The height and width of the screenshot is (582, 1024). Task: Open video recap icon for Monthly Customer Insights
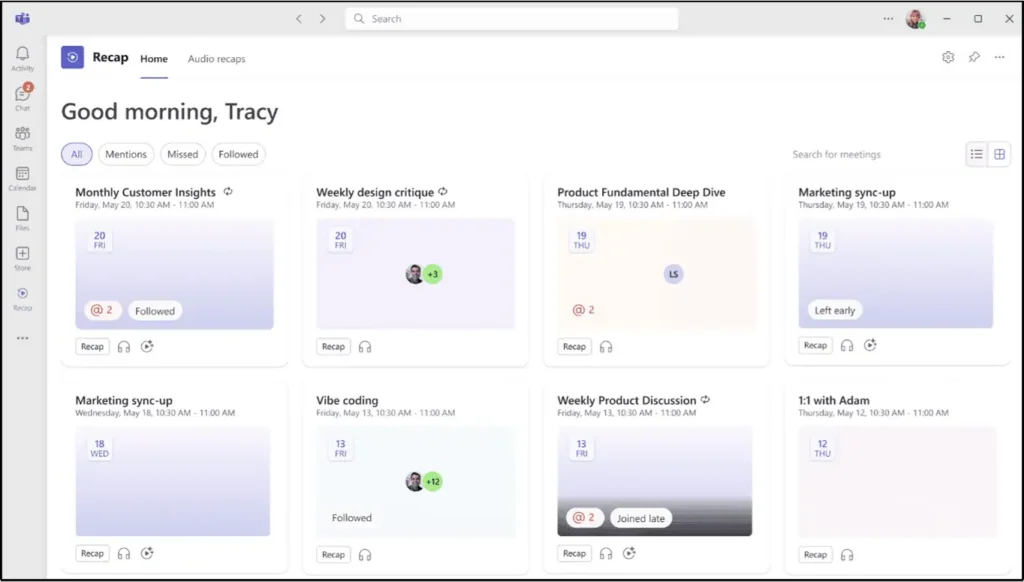tap(147, 346)
